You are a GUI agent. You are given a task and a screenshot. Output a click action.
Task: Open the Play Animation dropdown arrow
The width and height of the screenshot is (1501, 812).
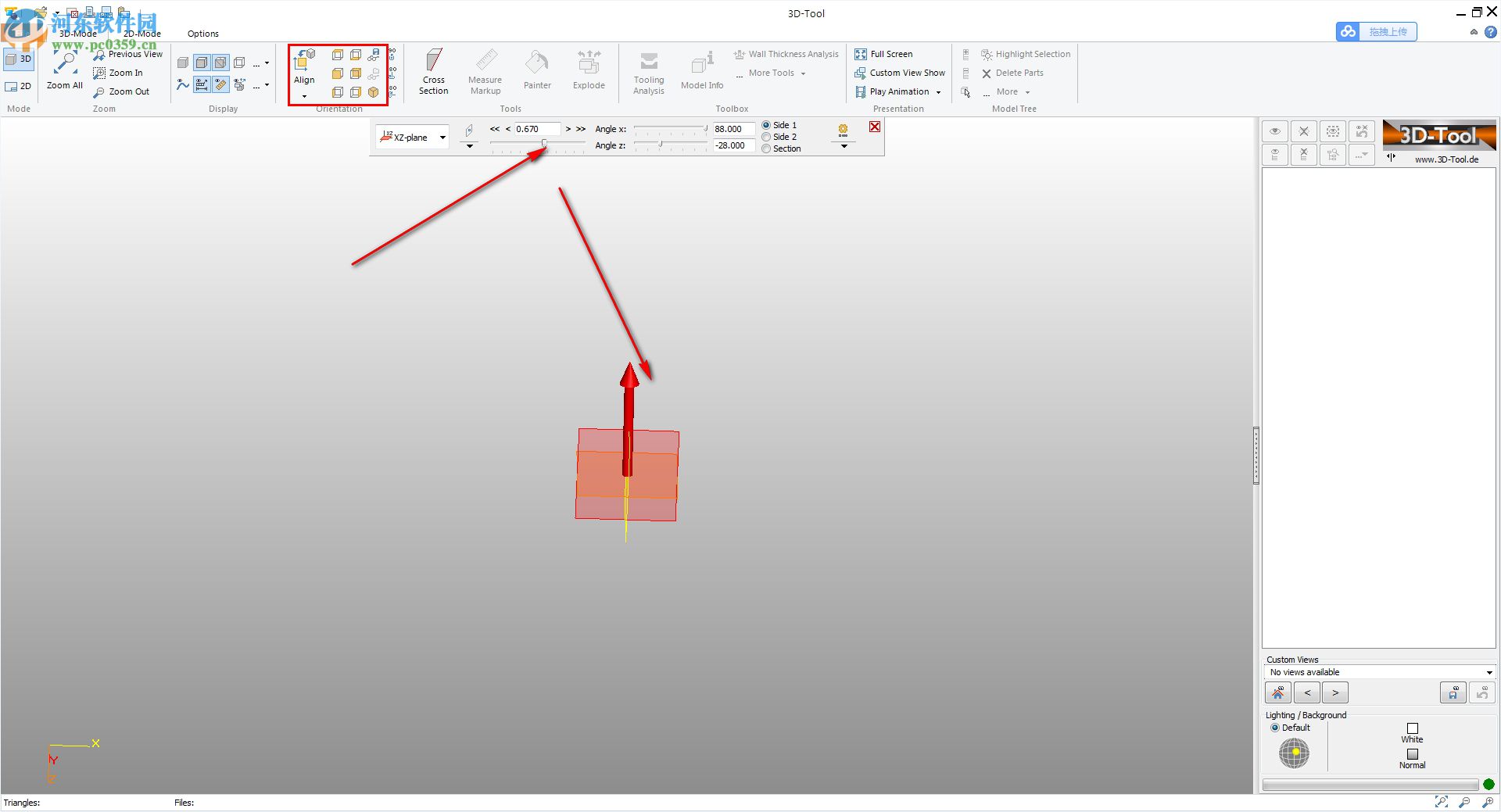point(938,91)
